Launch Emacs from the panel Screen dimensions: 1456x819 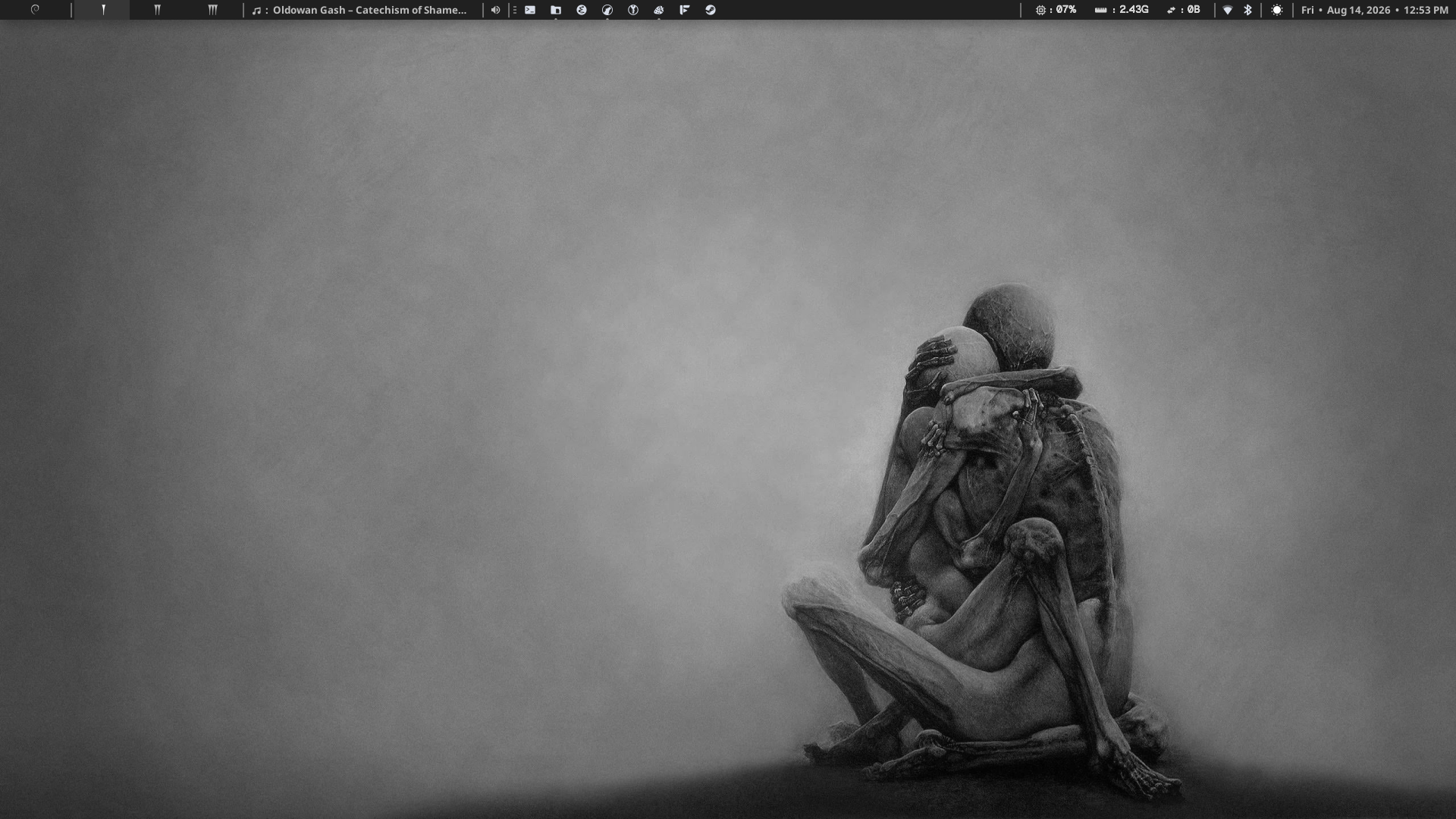(582, 10)
